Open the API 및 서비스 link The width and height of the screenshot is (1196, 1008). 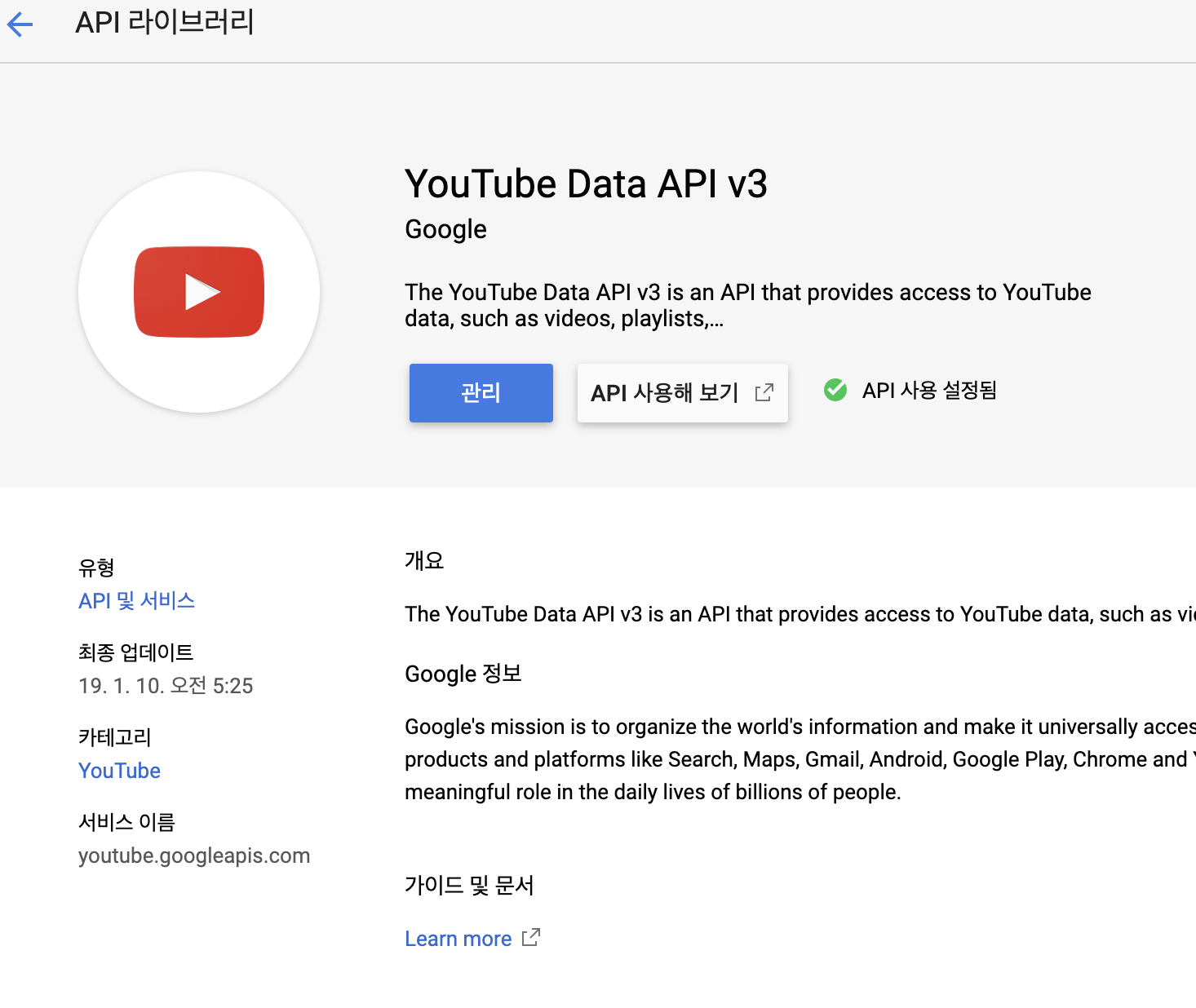tap(136, 601)
